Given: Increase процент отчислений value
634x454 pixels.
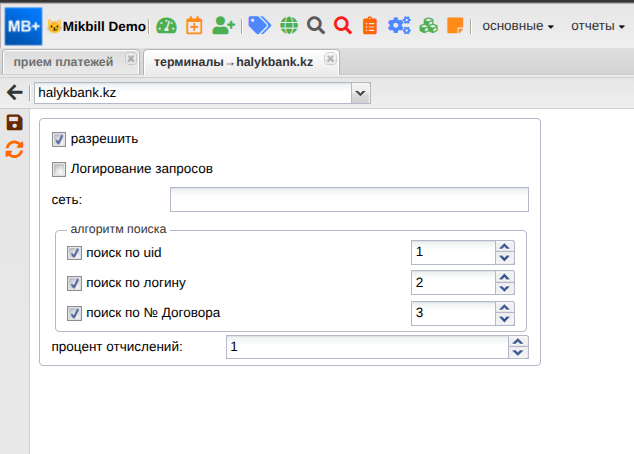Looking at the screenshot, I should (x=518, y=342).
